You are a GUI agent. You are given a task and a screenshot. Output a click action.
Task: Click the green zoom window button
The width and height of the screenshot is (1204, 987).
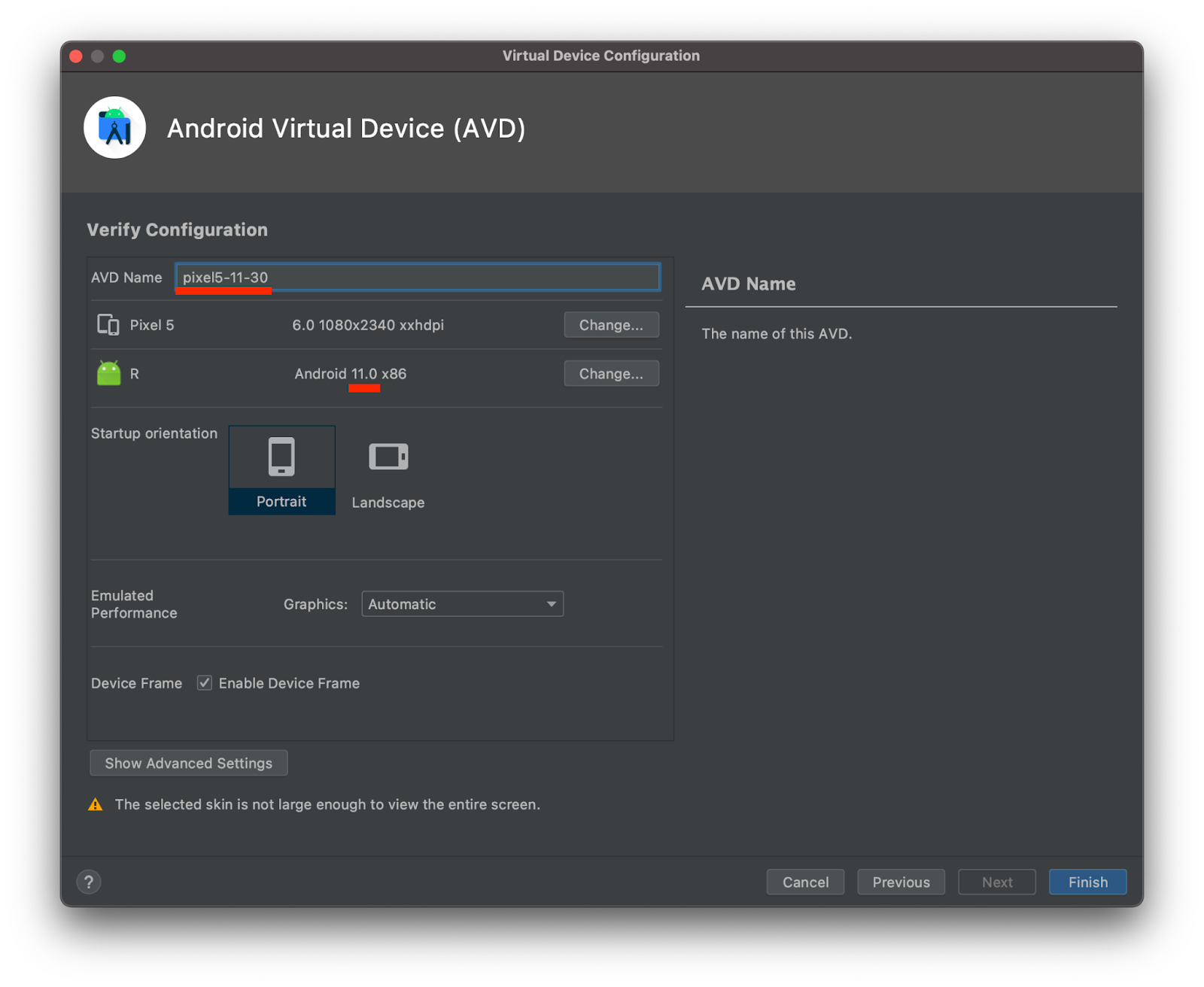pos(119,56)
